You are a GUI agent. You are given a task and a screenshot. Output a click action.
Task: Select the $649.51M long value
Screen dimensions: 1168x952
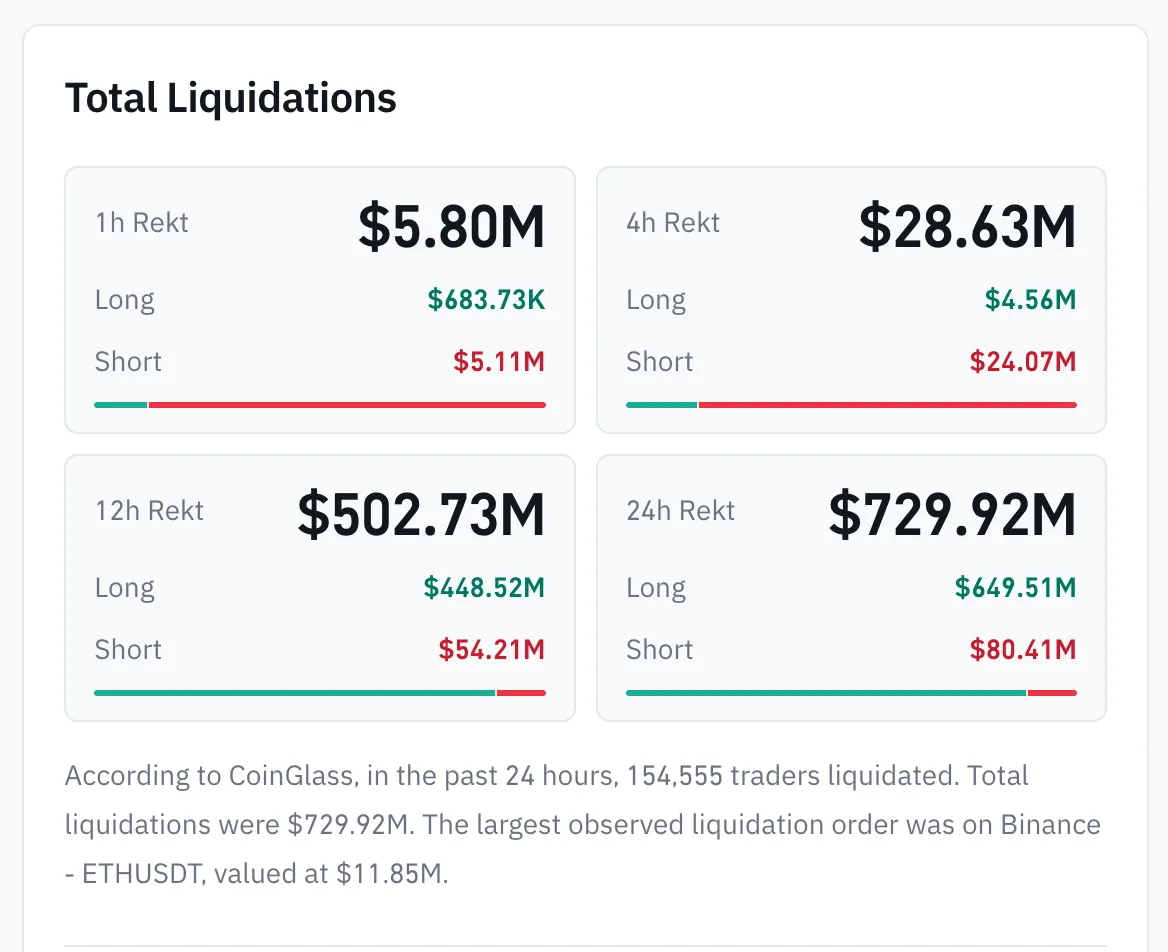tap(1015, 588)
